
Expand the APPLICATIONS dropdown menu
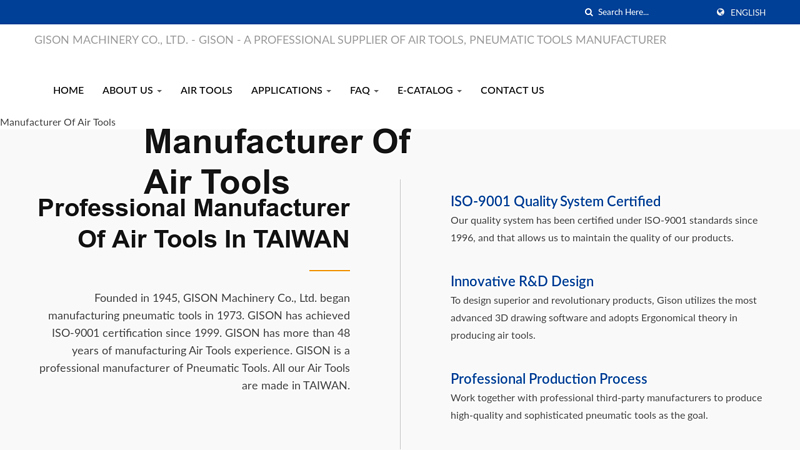pyautogui.click(x=291, y=90)
